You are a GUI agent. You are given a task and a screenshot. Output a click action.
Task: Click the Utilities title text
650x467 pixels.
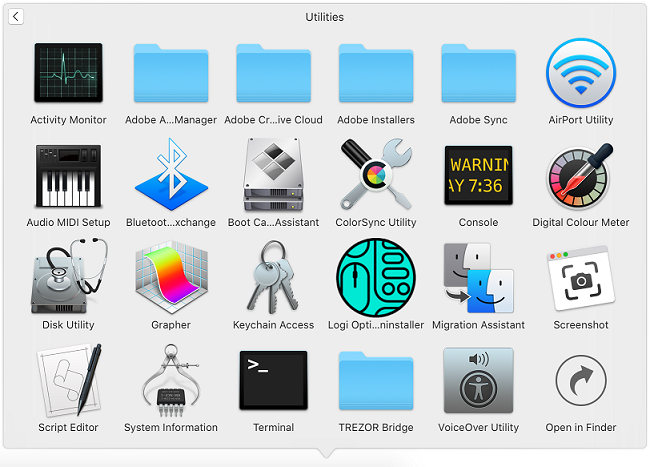(325, 17)
